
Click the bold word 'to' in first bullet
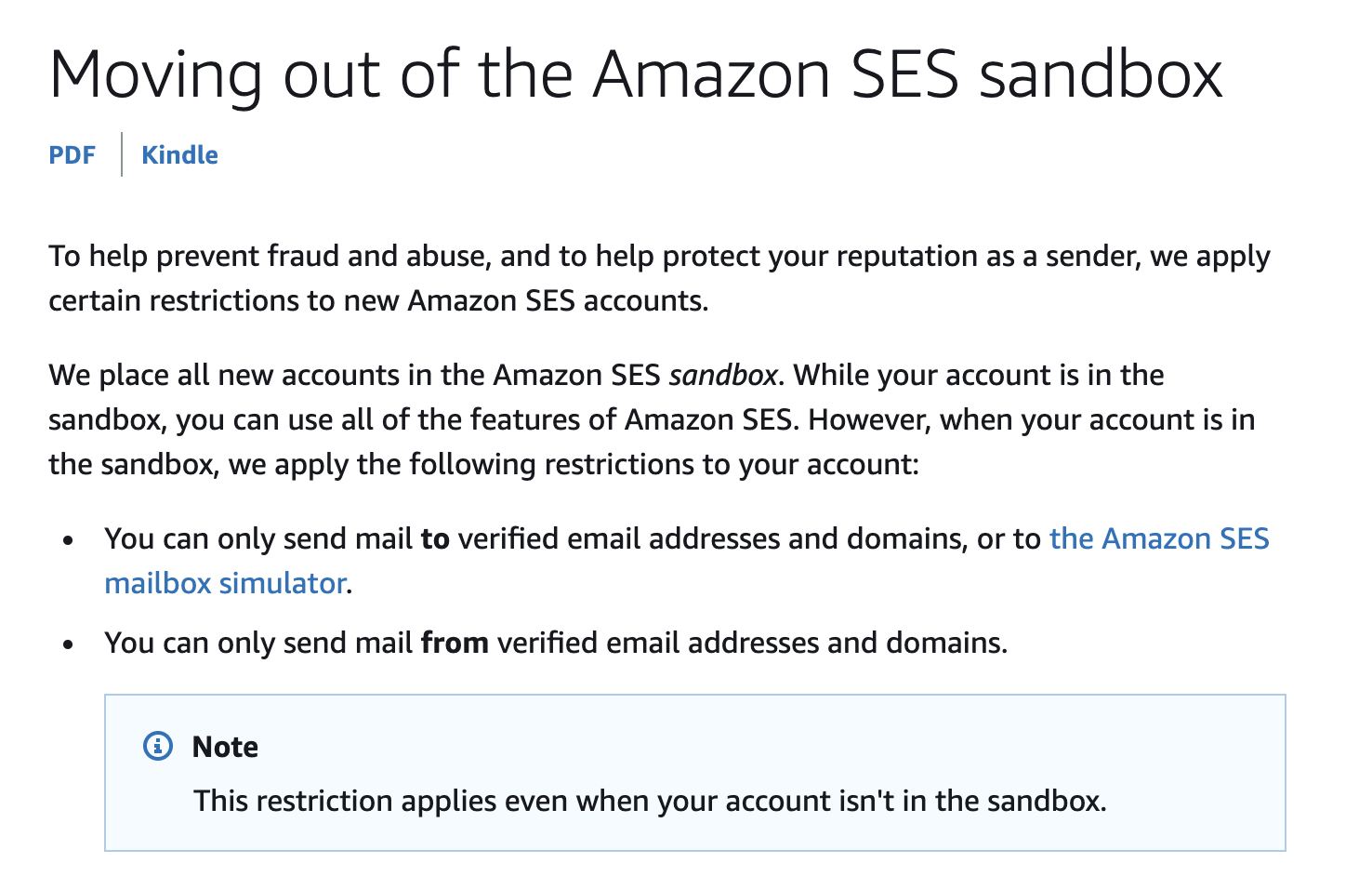tap(435, 538)
